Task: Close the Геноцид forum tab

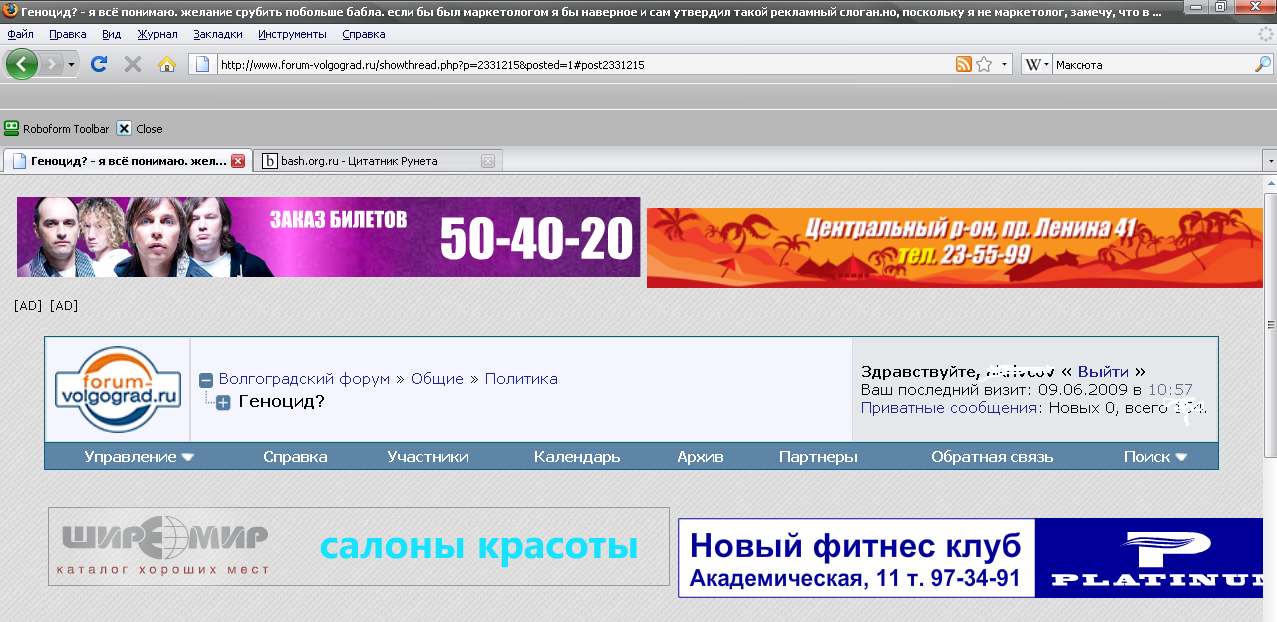Action: click(237, 160)
